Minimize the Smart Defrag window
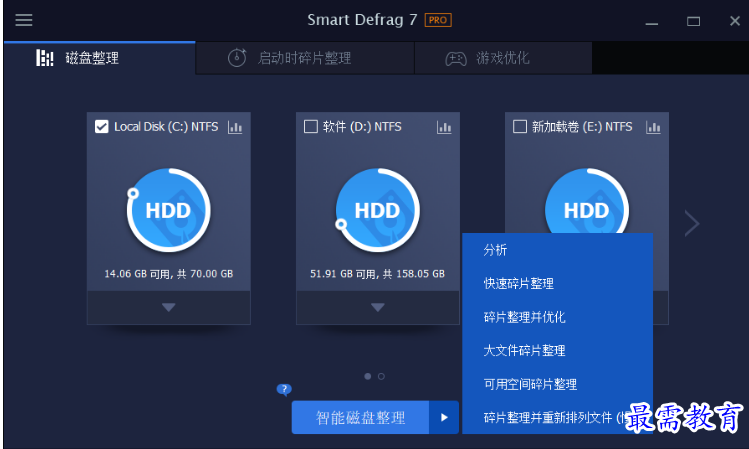 click(x=652, y=21)
